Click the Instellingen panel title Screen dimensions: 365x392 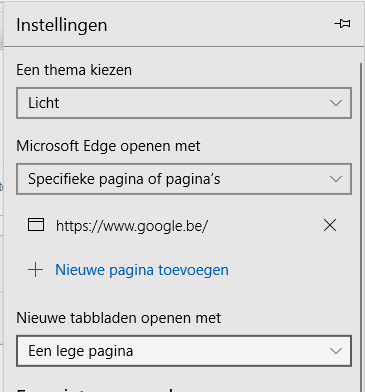[x=62, y=25]
